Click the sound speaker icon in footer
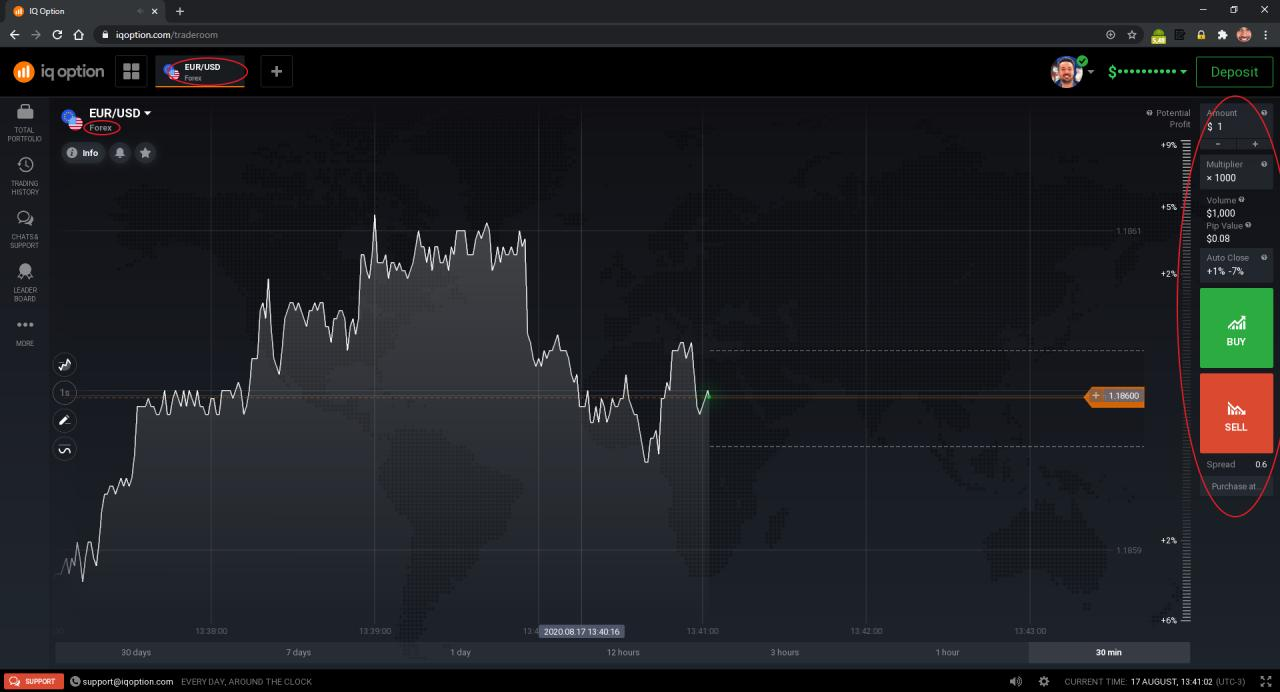This screenshot has height=692, width=1280. click(x=1016, y=681)
